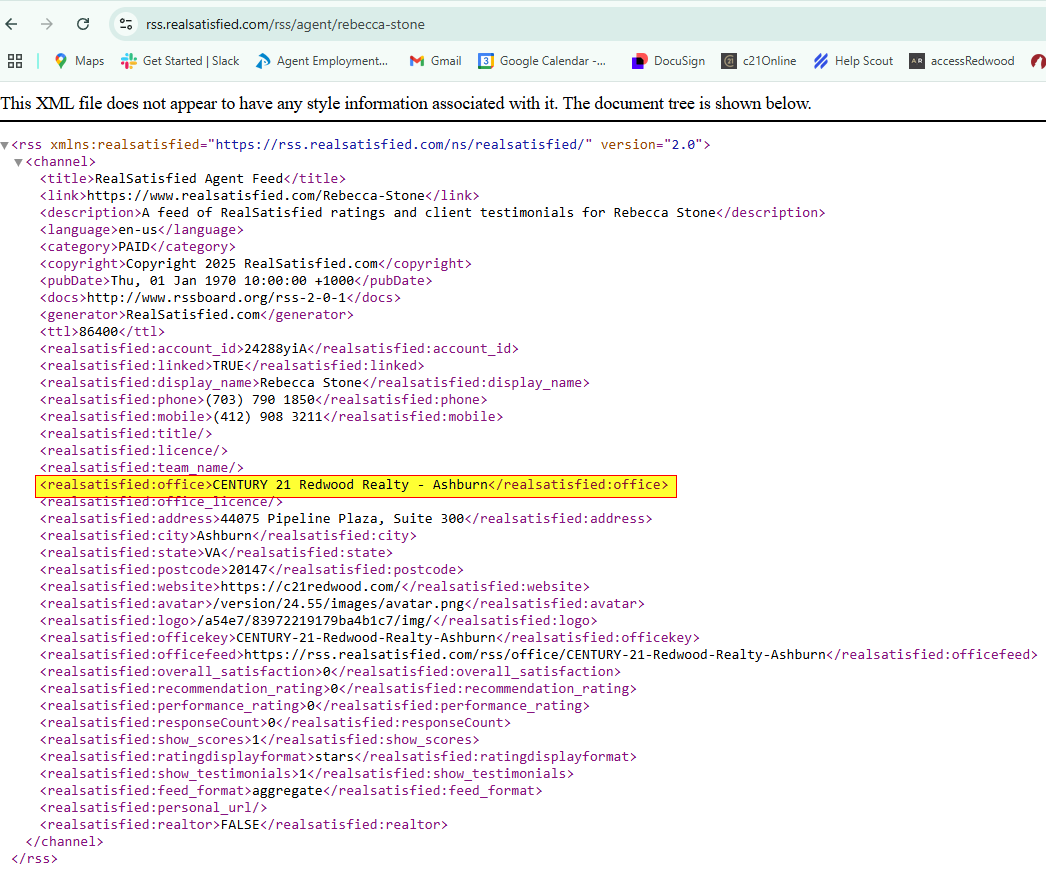Click responseCount 0 line
This screenshot has width=1046, height=871.
point(276,723)
